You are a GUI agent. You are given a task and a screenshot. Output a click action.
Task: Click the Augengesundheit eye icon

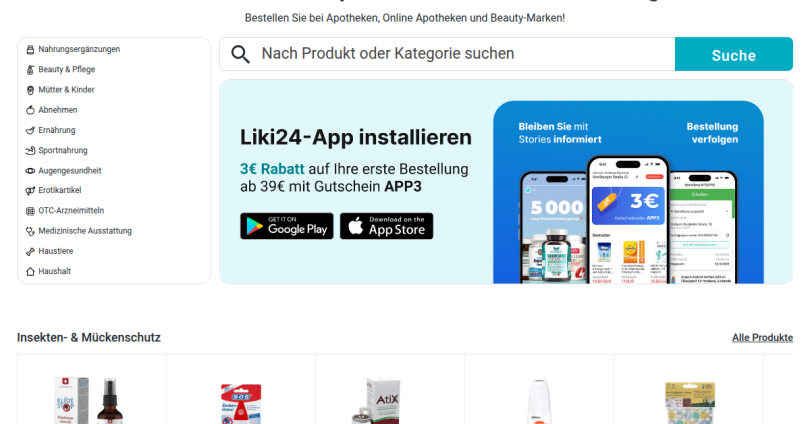click(x=30, y=170)
